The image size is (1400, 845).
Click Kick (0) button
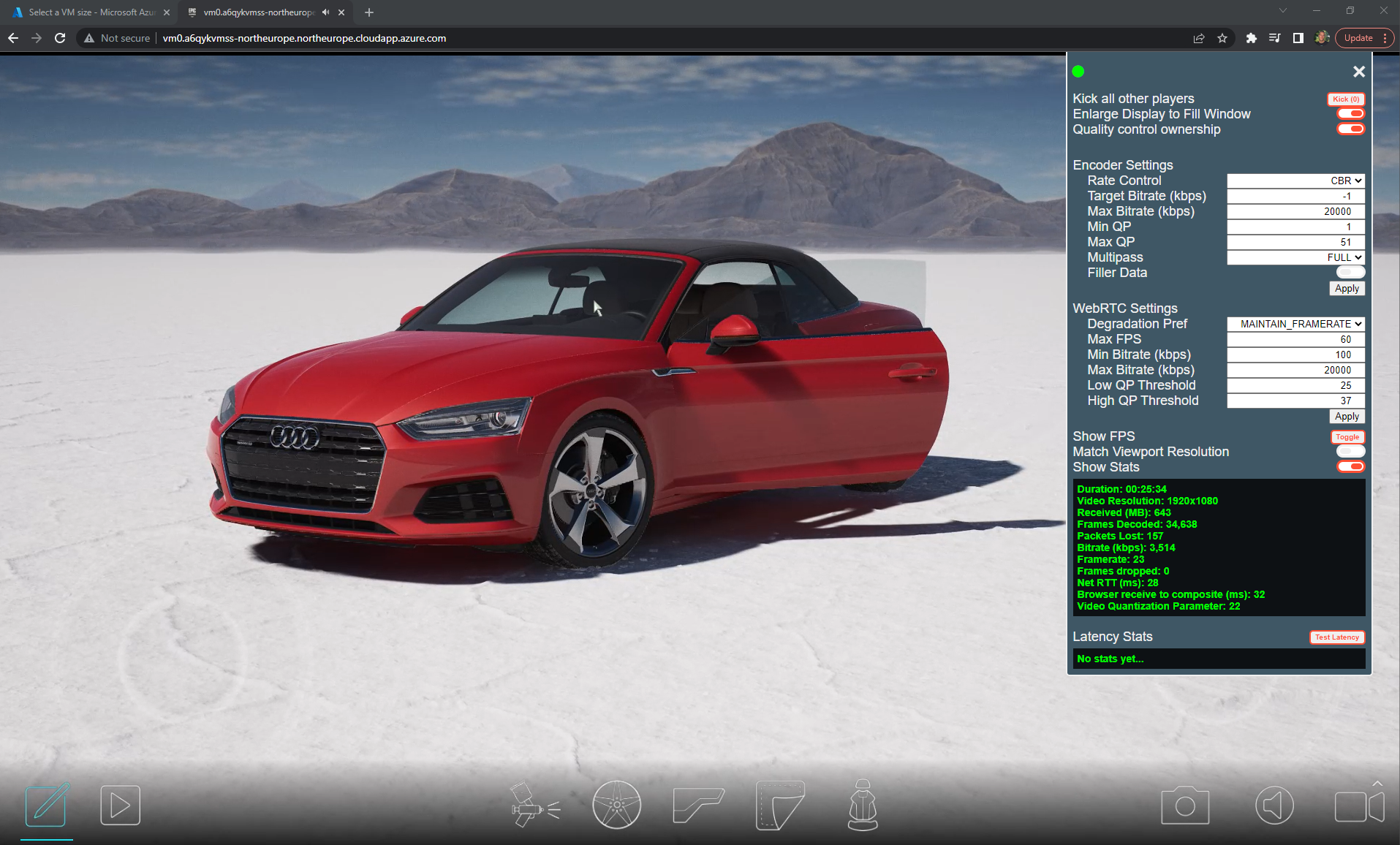[1346, 99]
